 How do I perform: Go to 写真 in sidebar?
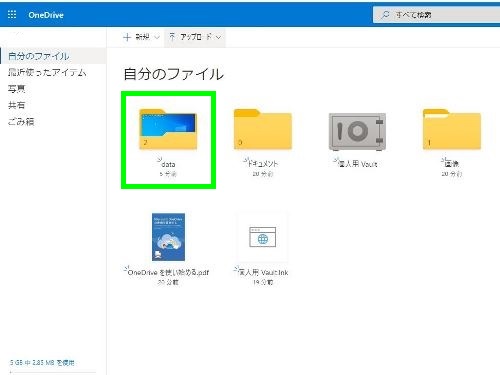click(x=16, y=89)
